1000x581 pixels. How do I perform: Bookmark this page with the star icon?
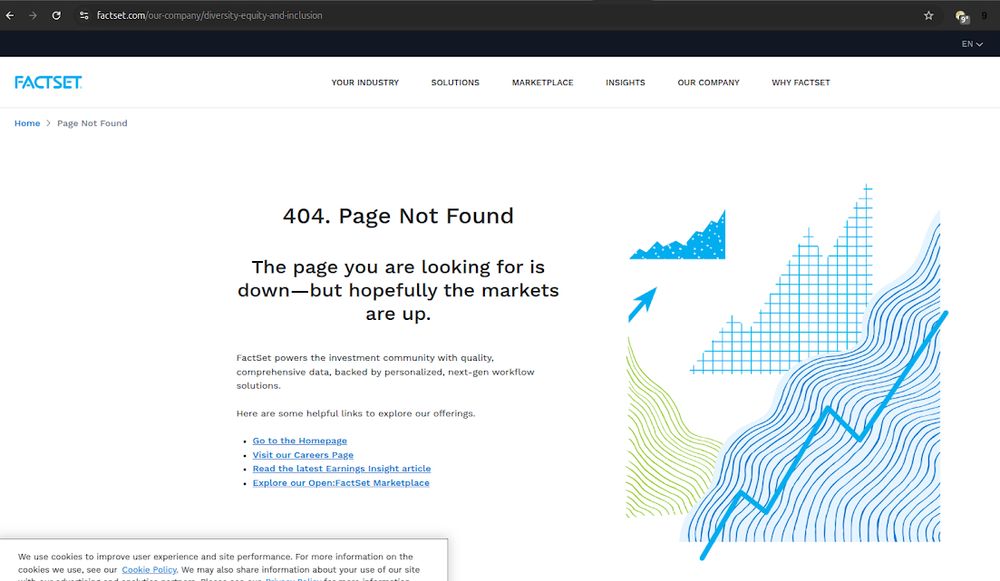pos(928,15)
